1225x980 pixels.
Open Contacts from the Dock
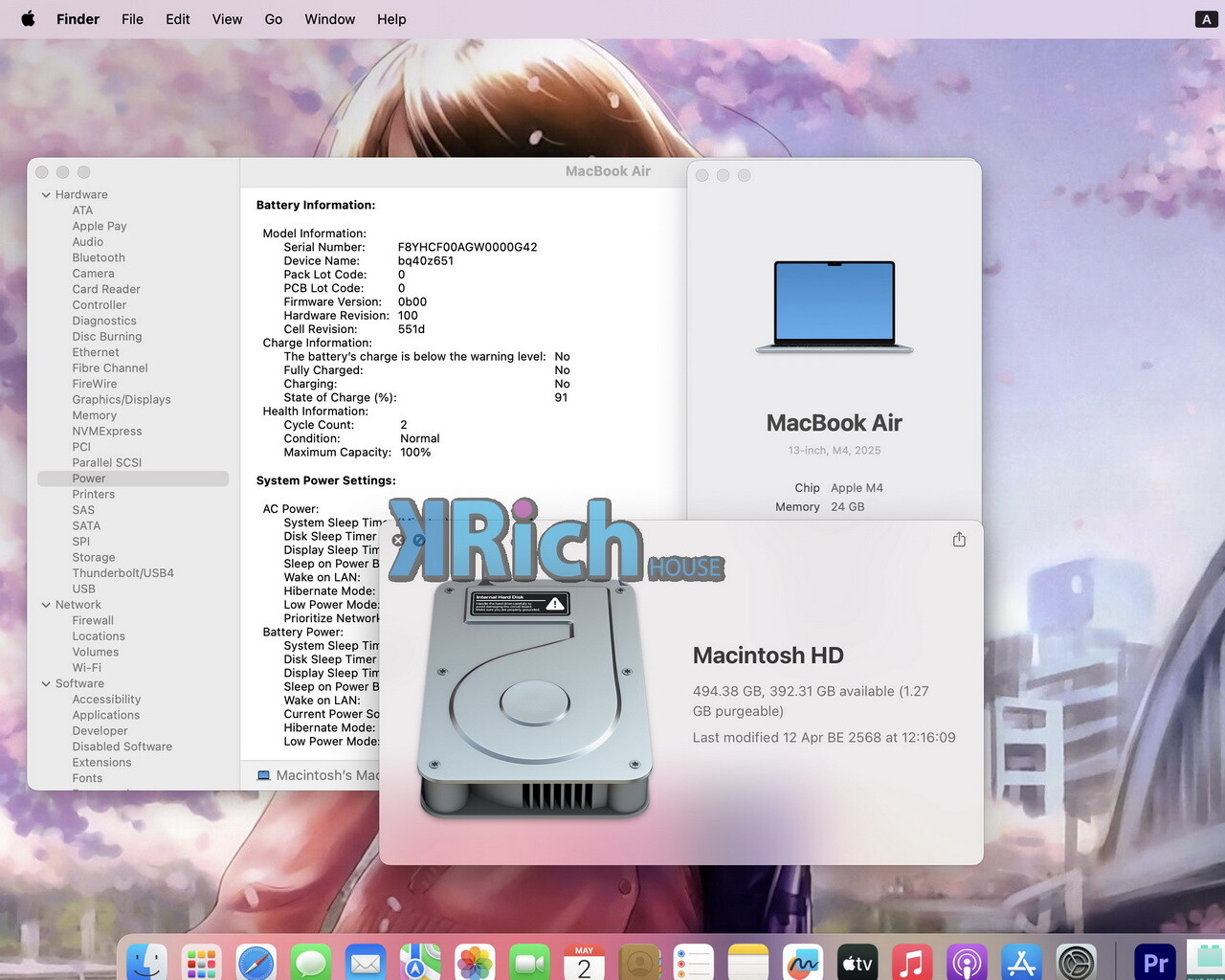click(x=639, y=962)
